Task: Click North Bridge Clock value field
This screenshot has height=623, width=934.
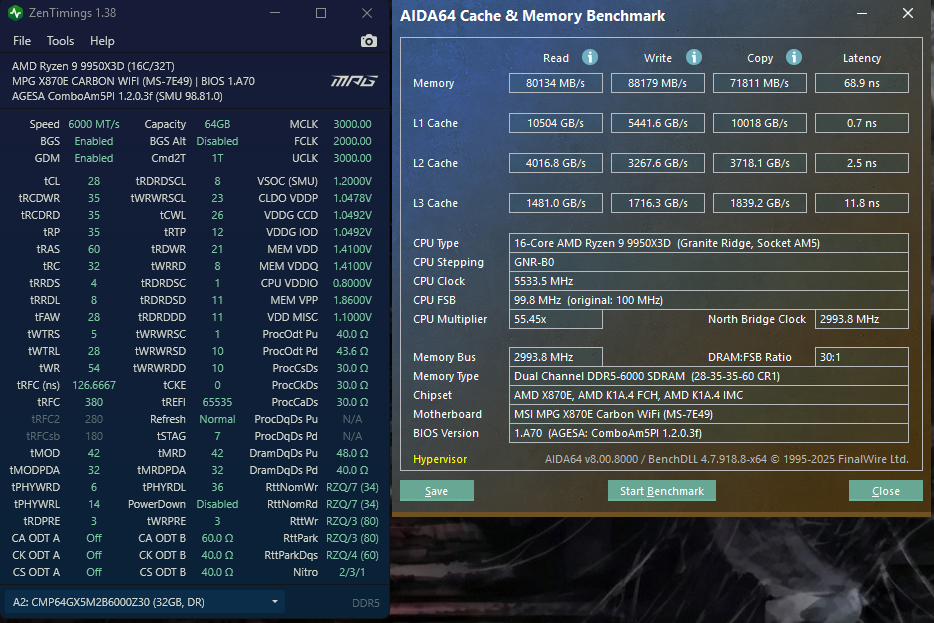Action: [861, 319]
